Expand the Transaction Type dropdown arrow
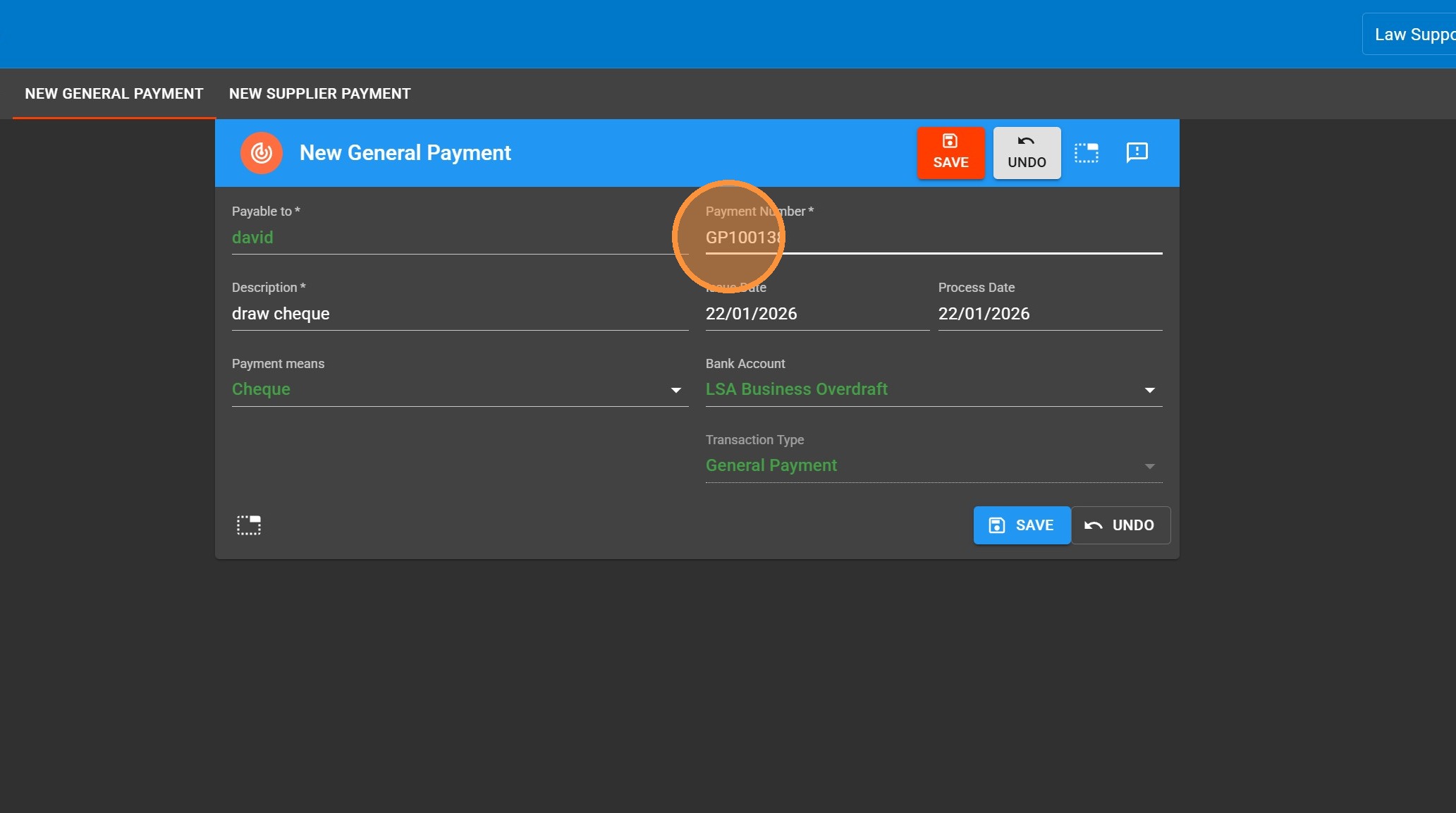The width and height of the screenshot is (1456, 813). [1149, 466]
